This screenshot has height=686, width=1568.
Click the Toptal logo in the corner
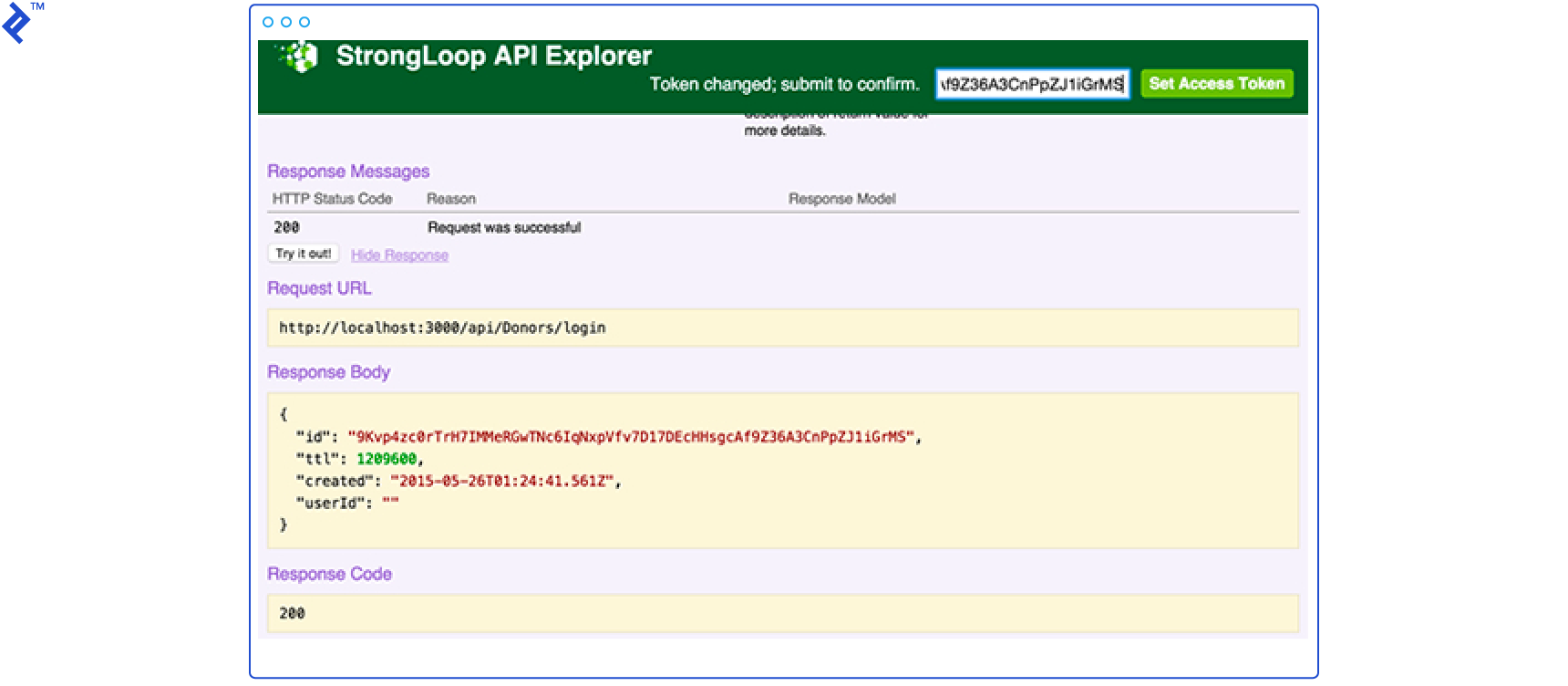point(16,23)
